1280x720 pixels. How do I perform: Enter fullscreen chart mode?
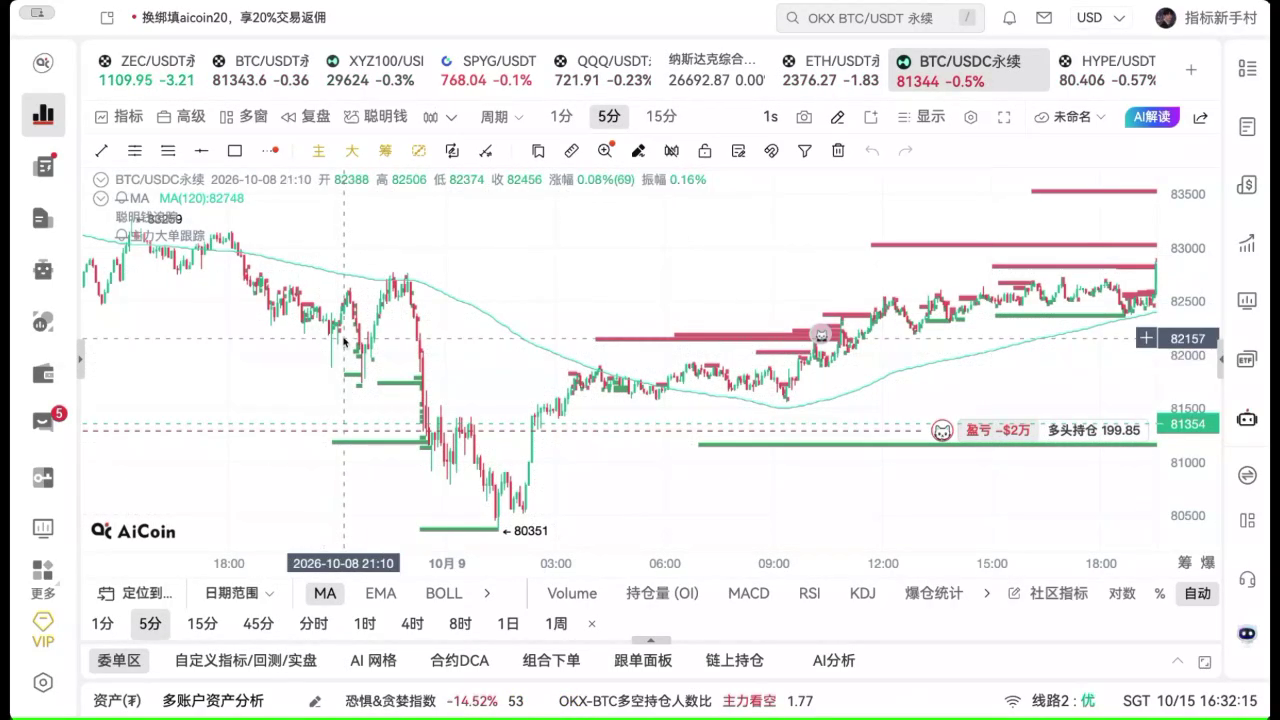[1004, 117]
